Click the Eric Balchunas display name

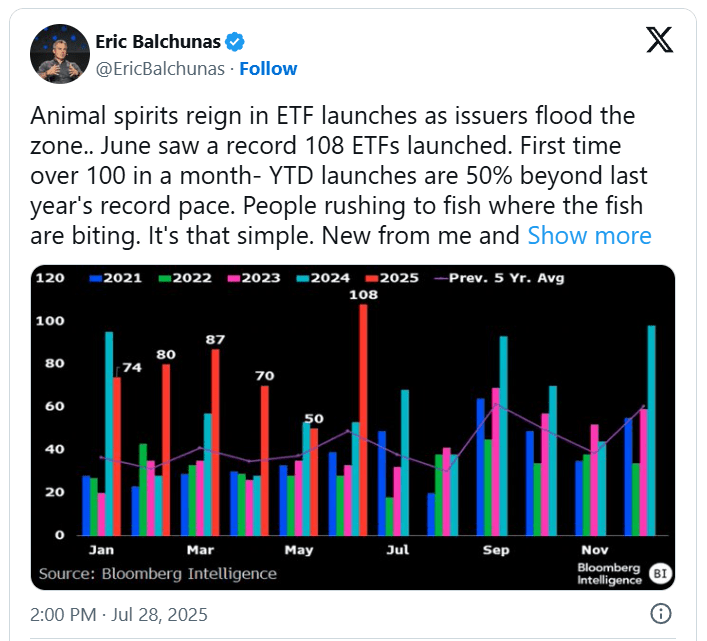158,42
